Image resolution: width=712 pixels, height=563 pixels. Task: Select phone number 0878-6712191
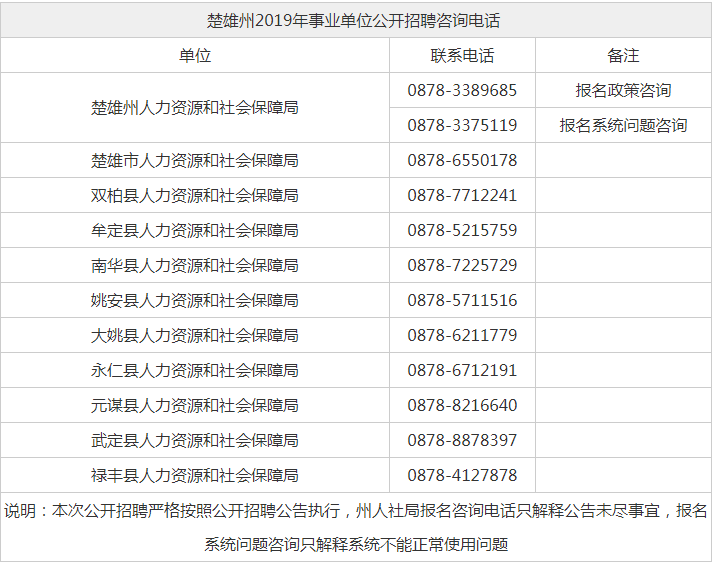coord(462,370)
